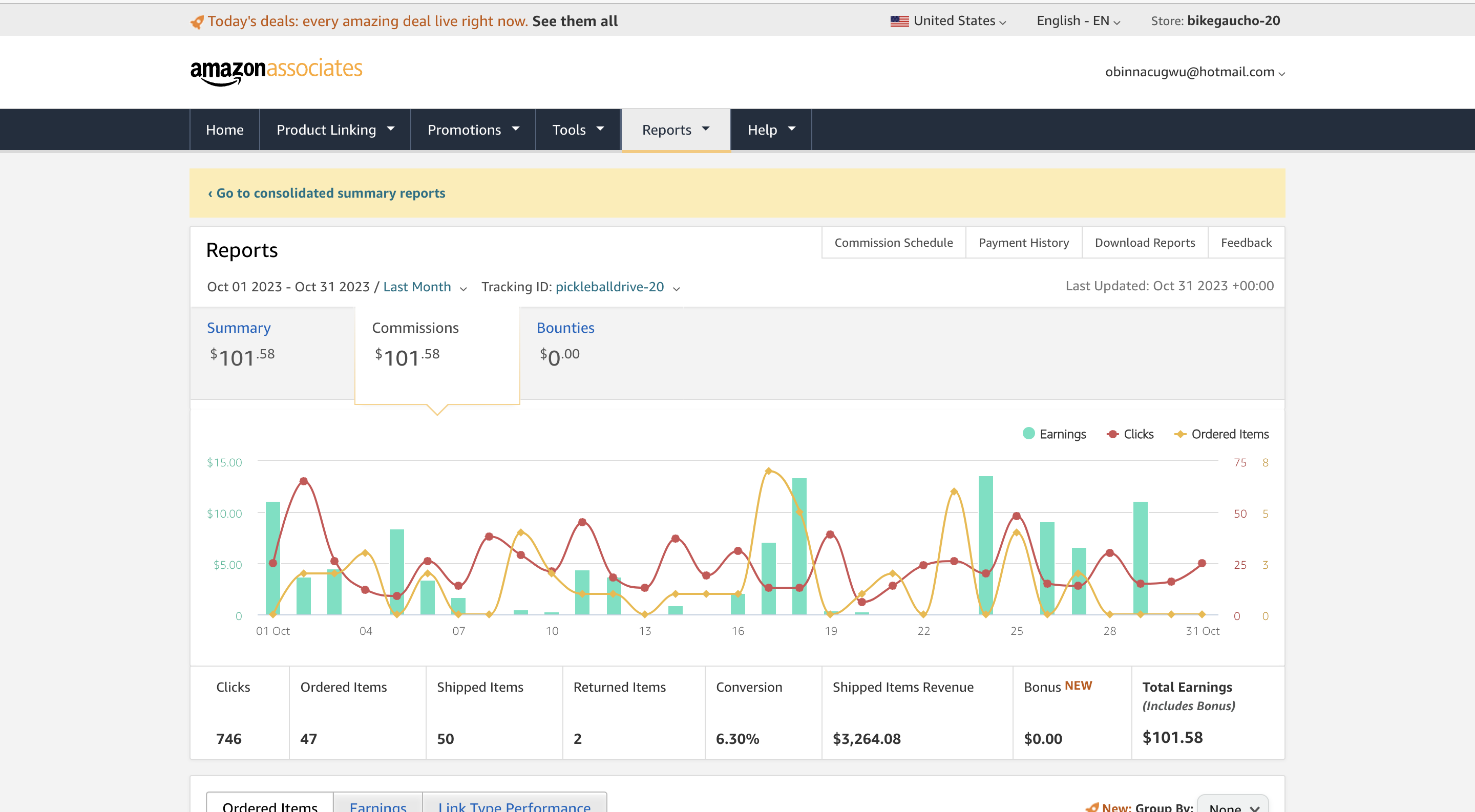This screenshot has width=1475, height=812.
Task: Click the Returned Items value 2
Action: coord(578,739)
